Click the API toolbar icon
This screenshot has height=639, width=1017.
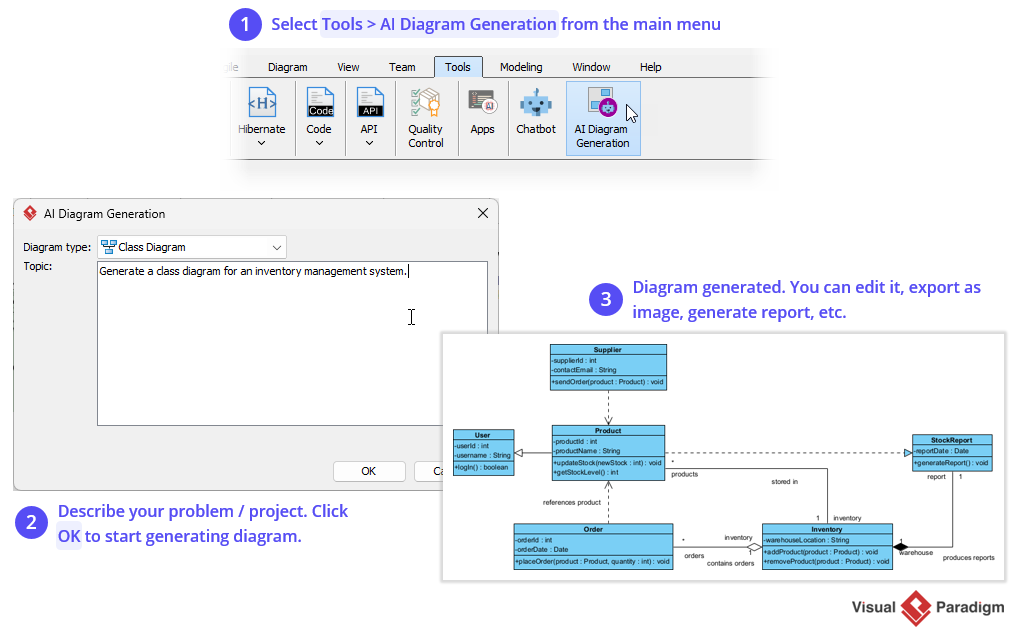(370, 105)
